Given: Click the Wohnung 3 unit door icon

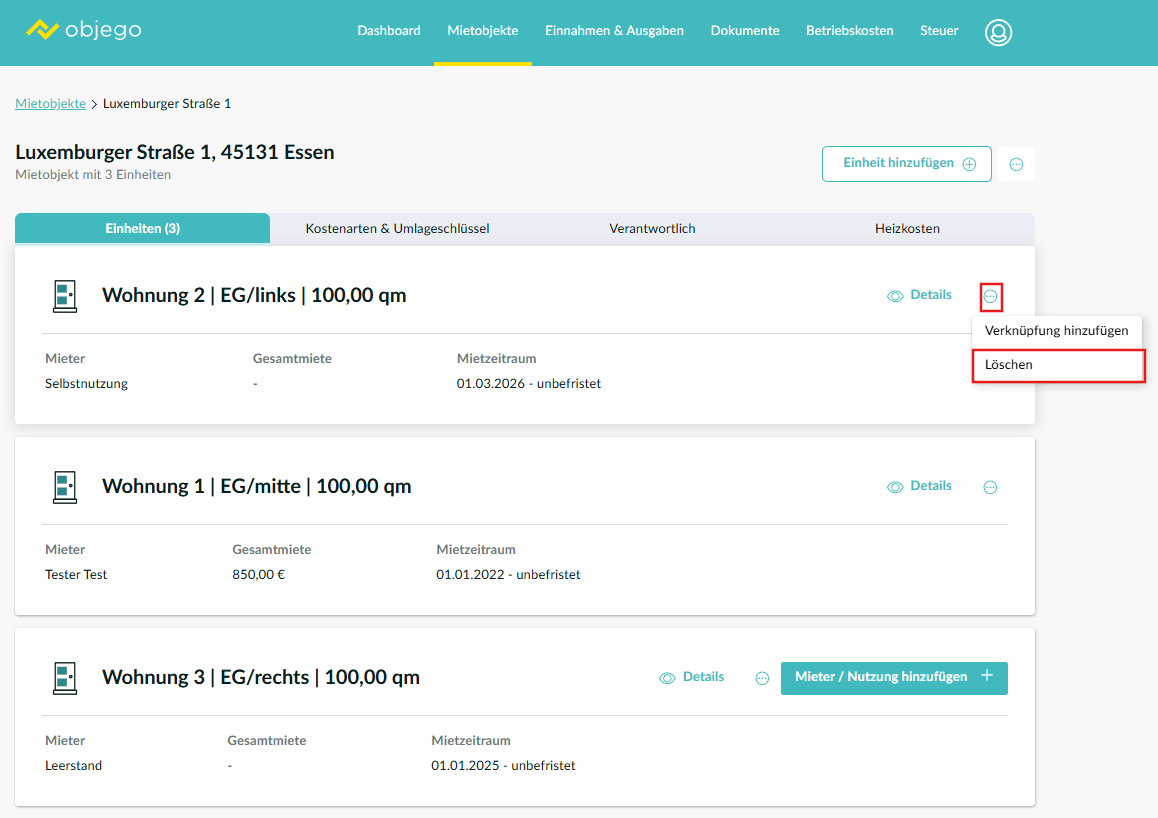Looking at the screenshot, I should 65,678.
